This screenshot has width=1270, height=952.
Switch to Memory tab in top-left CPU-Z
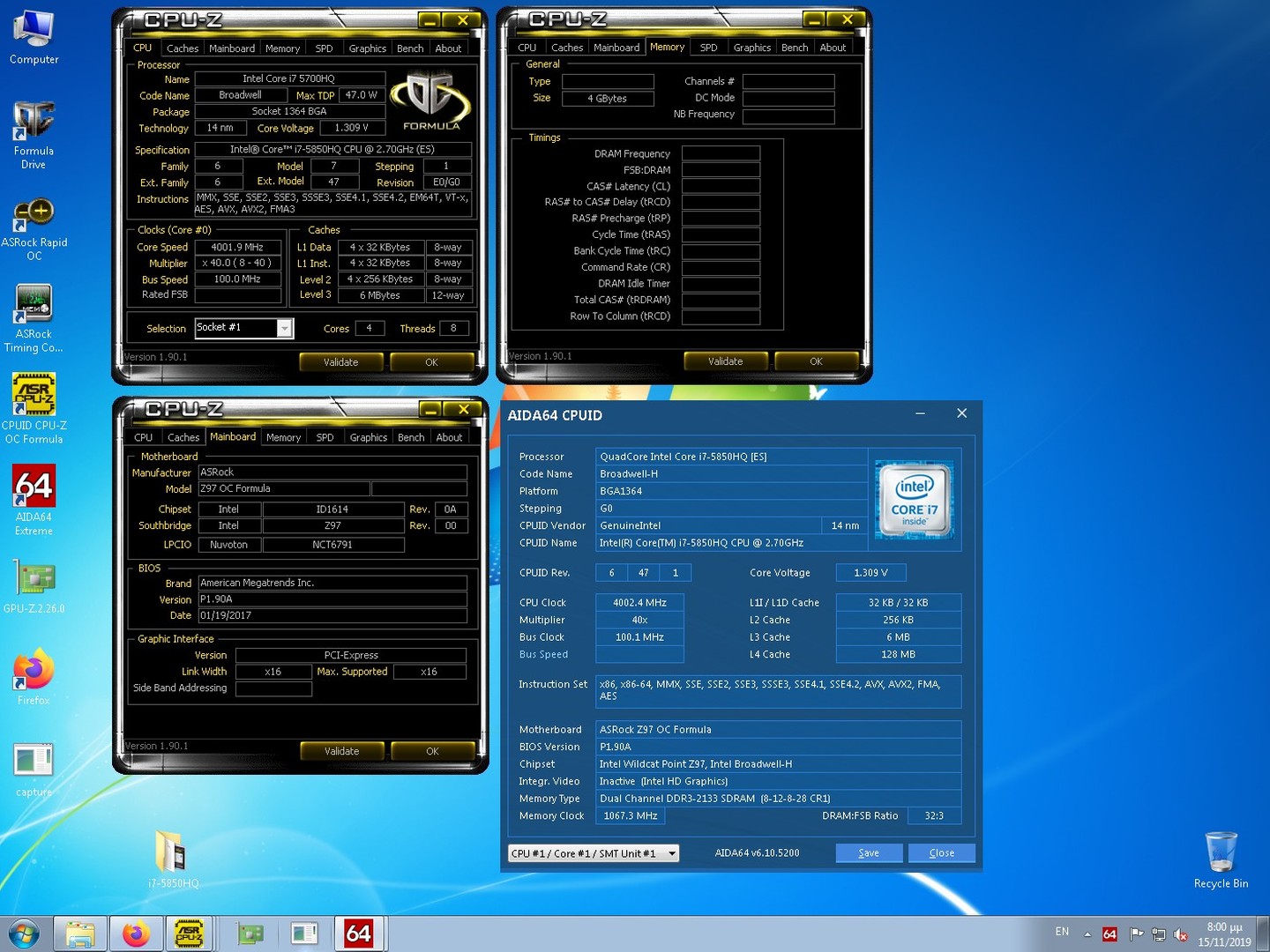pos(282,48)
